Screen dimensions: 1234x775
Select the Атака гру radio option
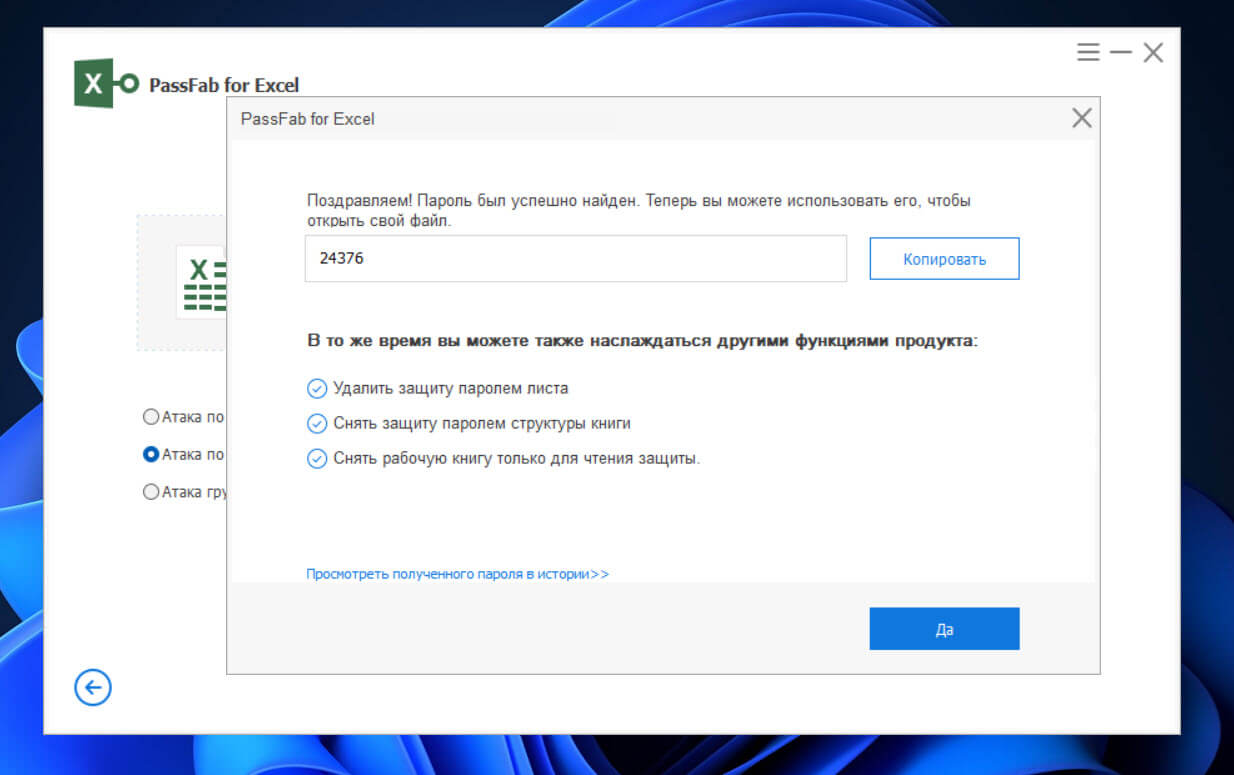tap(151, 492)
